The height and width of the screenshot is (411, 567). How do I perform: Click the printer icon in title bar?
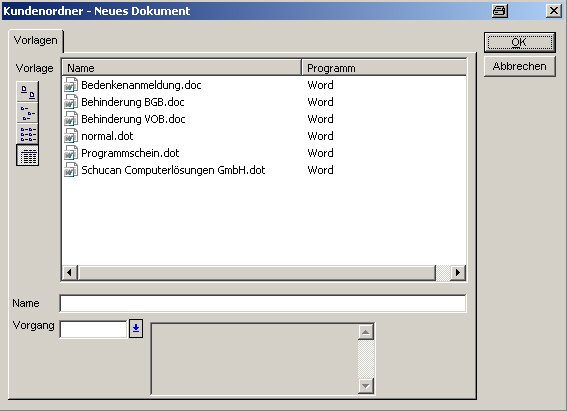[x=500, y=11]
